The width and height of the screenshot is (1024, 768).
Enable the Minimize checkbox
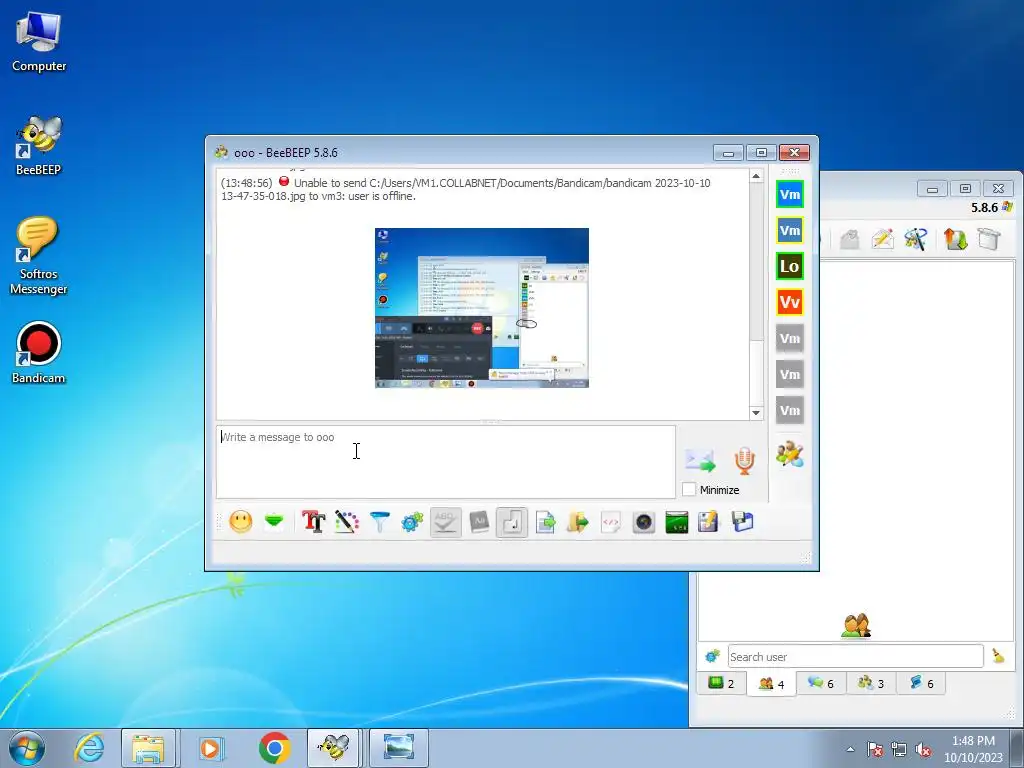[x=688, y=489]
